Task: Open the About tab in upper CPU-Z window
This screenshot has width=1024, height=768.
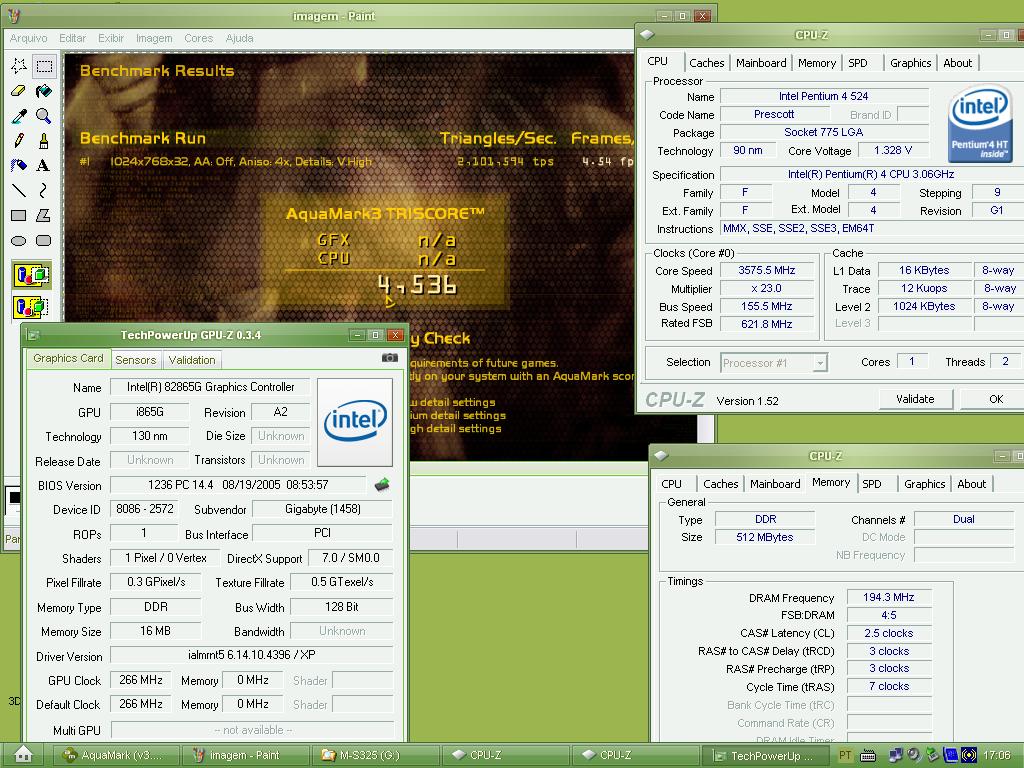Action: point(957,63)
